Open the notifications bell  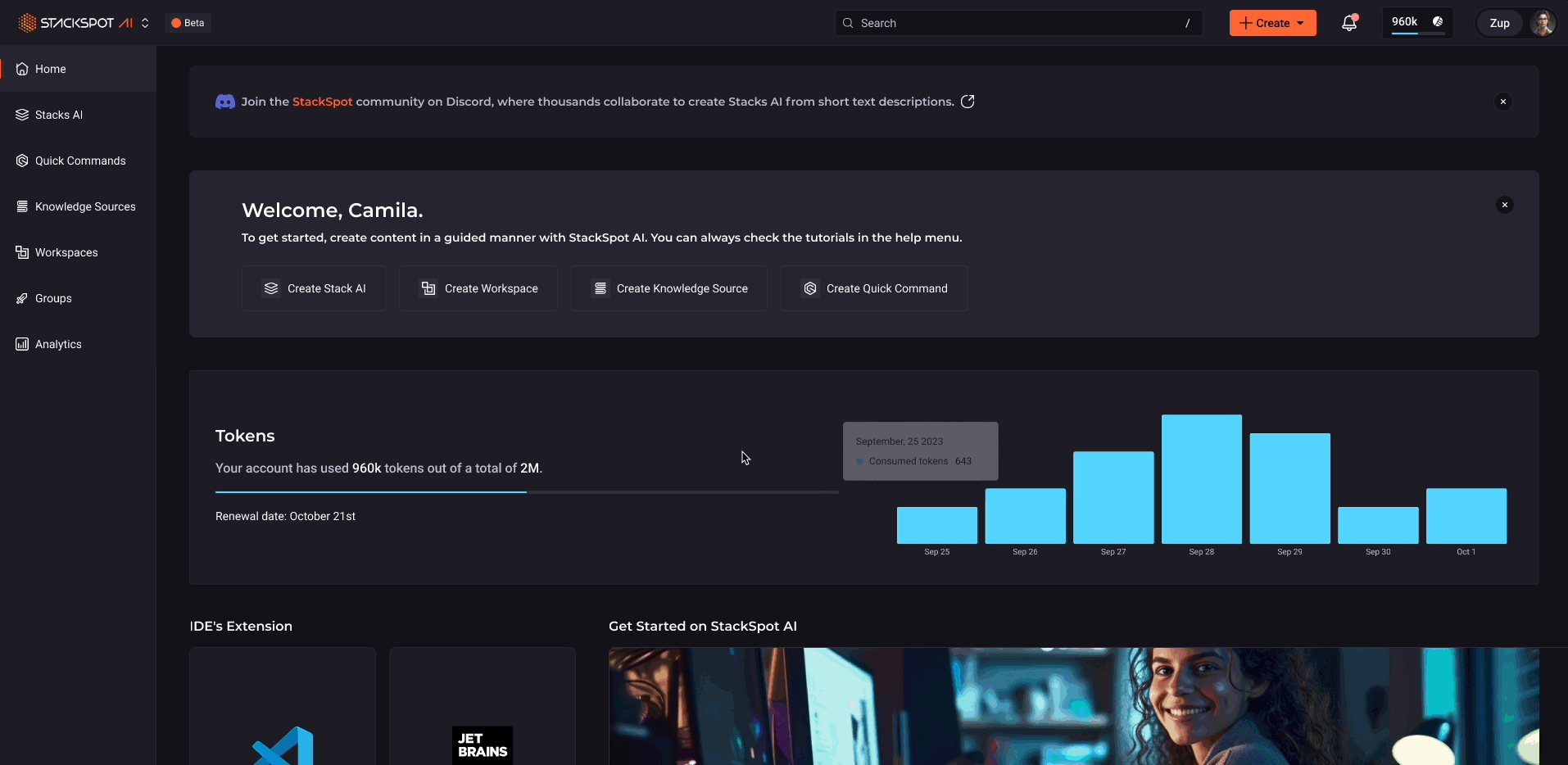[1348, 23]
